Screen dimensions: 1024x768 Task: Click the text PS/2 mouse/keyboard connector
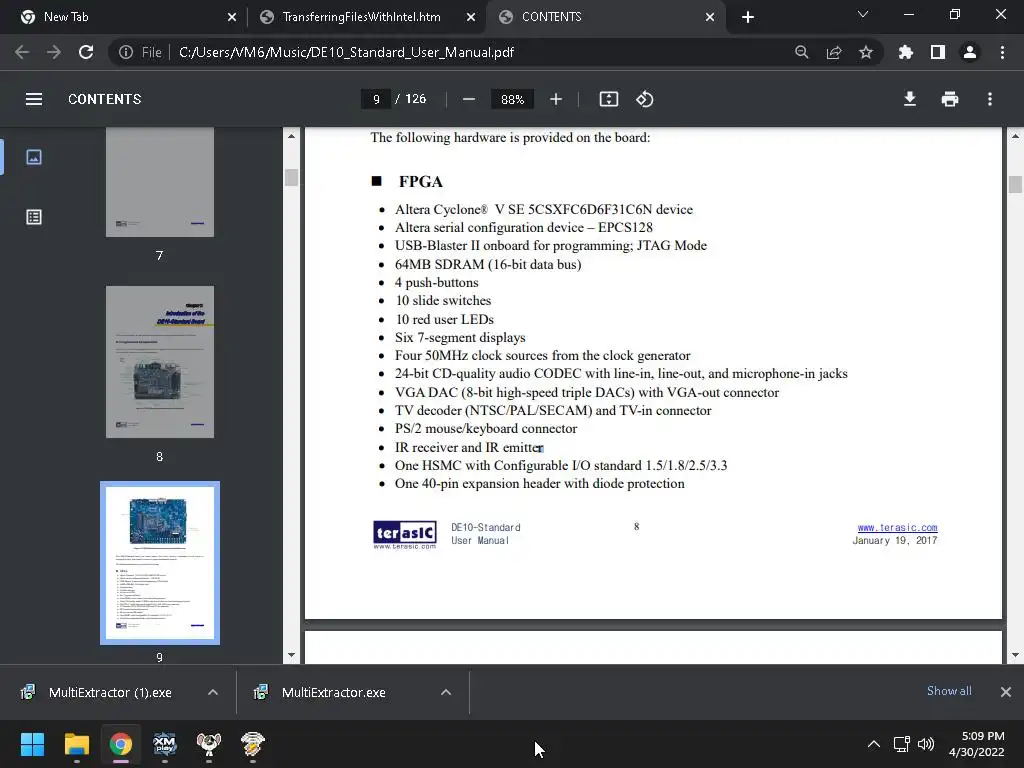(486, 428)
